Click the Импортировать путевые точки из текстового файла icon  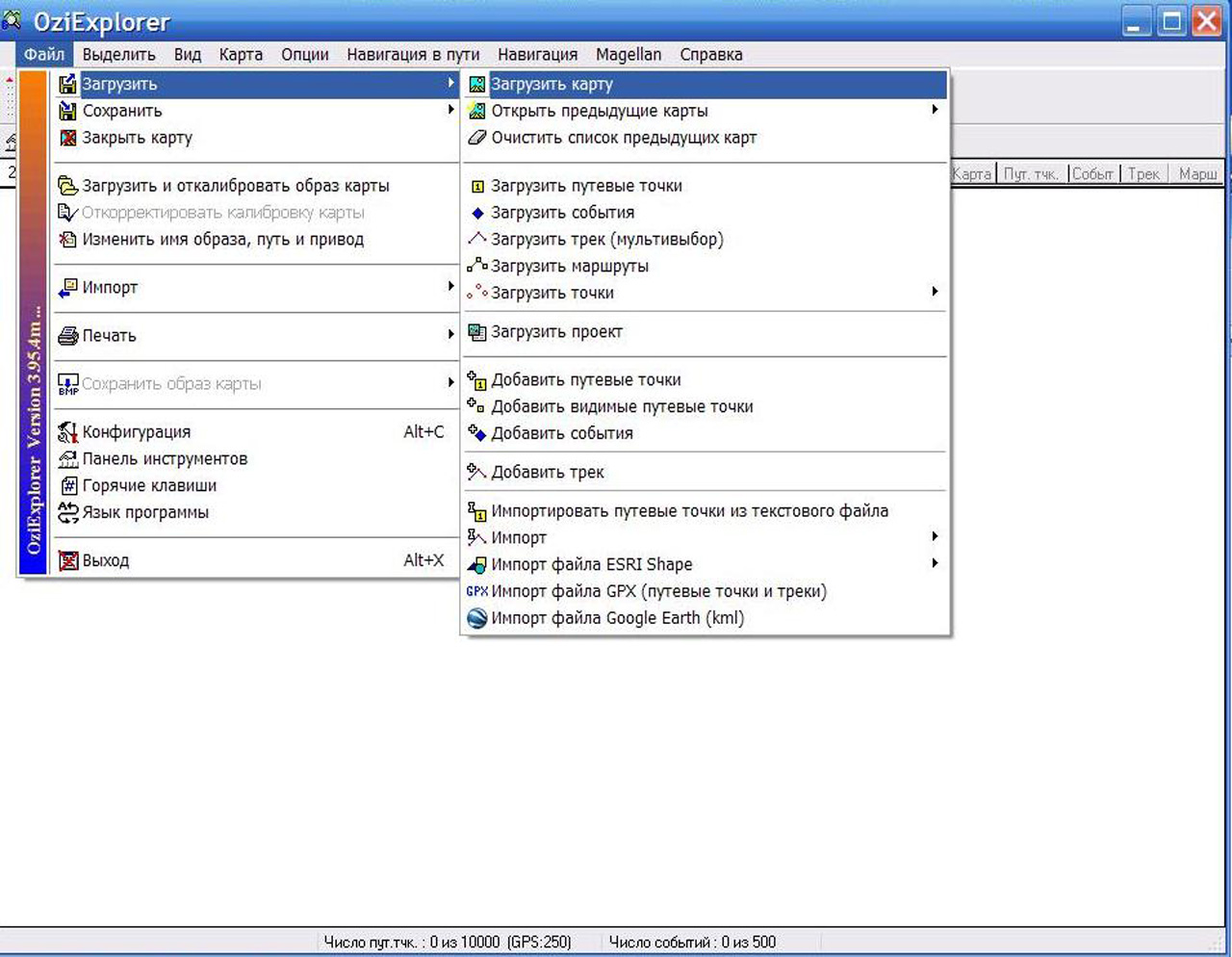476,511
